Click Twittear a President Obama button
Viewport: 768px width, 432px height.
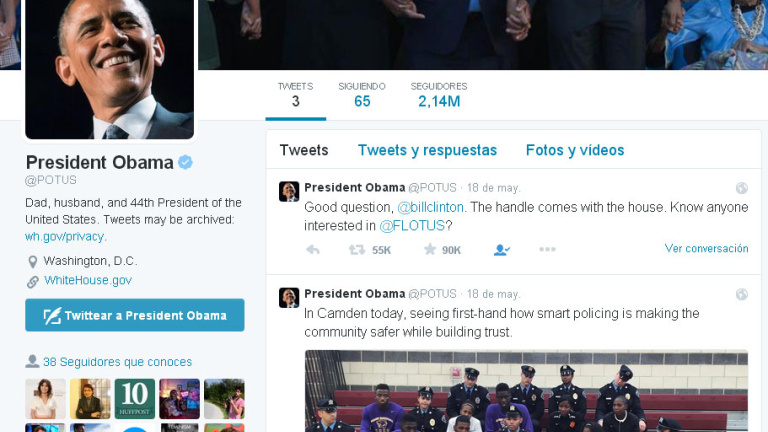tap(135, 315)
